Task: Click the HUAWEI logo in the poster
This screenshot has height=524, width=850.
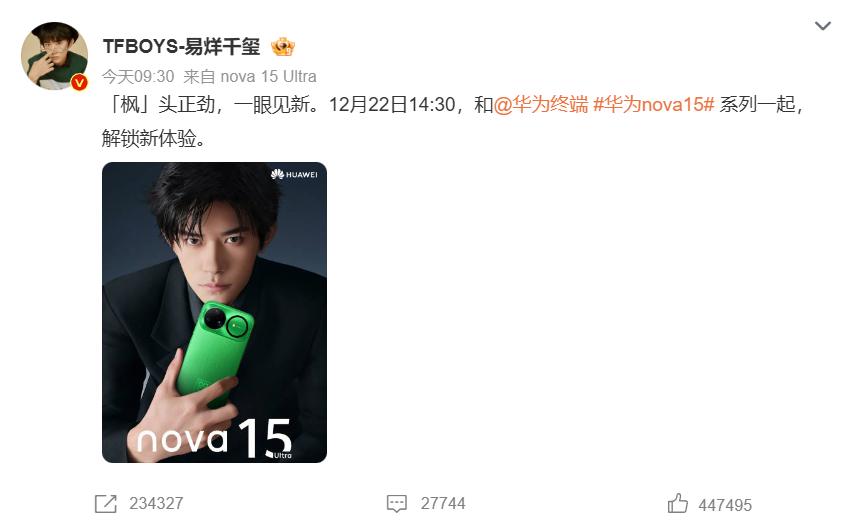Action: 294,174
